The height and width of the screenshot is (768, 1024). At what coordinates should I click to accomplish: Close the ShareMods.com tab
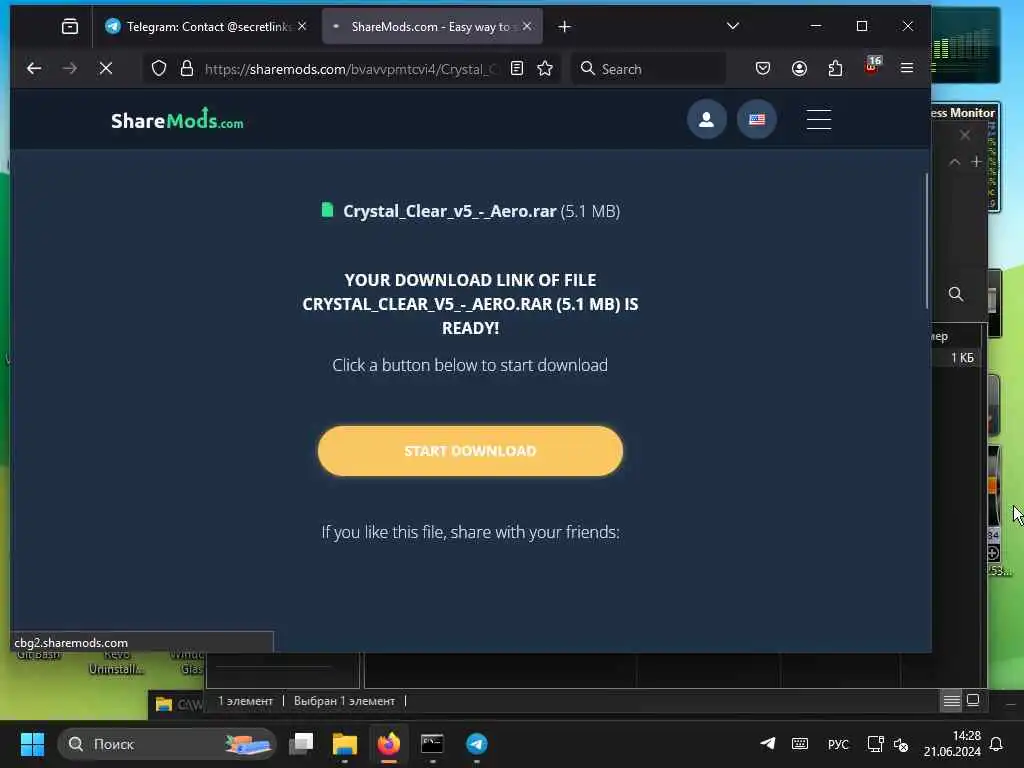[527, 26]
